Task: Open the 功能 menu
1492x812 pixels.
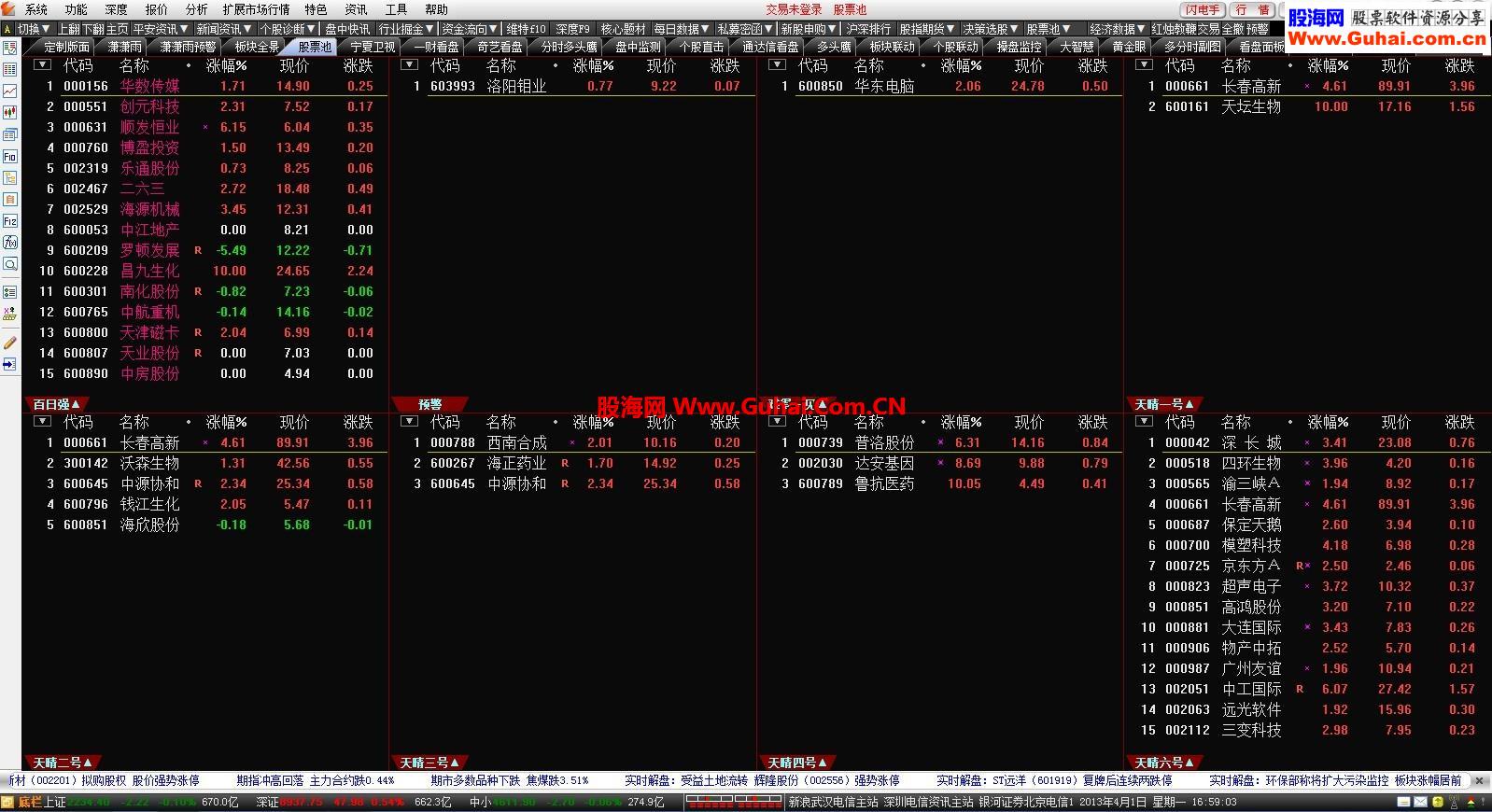Action: point(77,9)
